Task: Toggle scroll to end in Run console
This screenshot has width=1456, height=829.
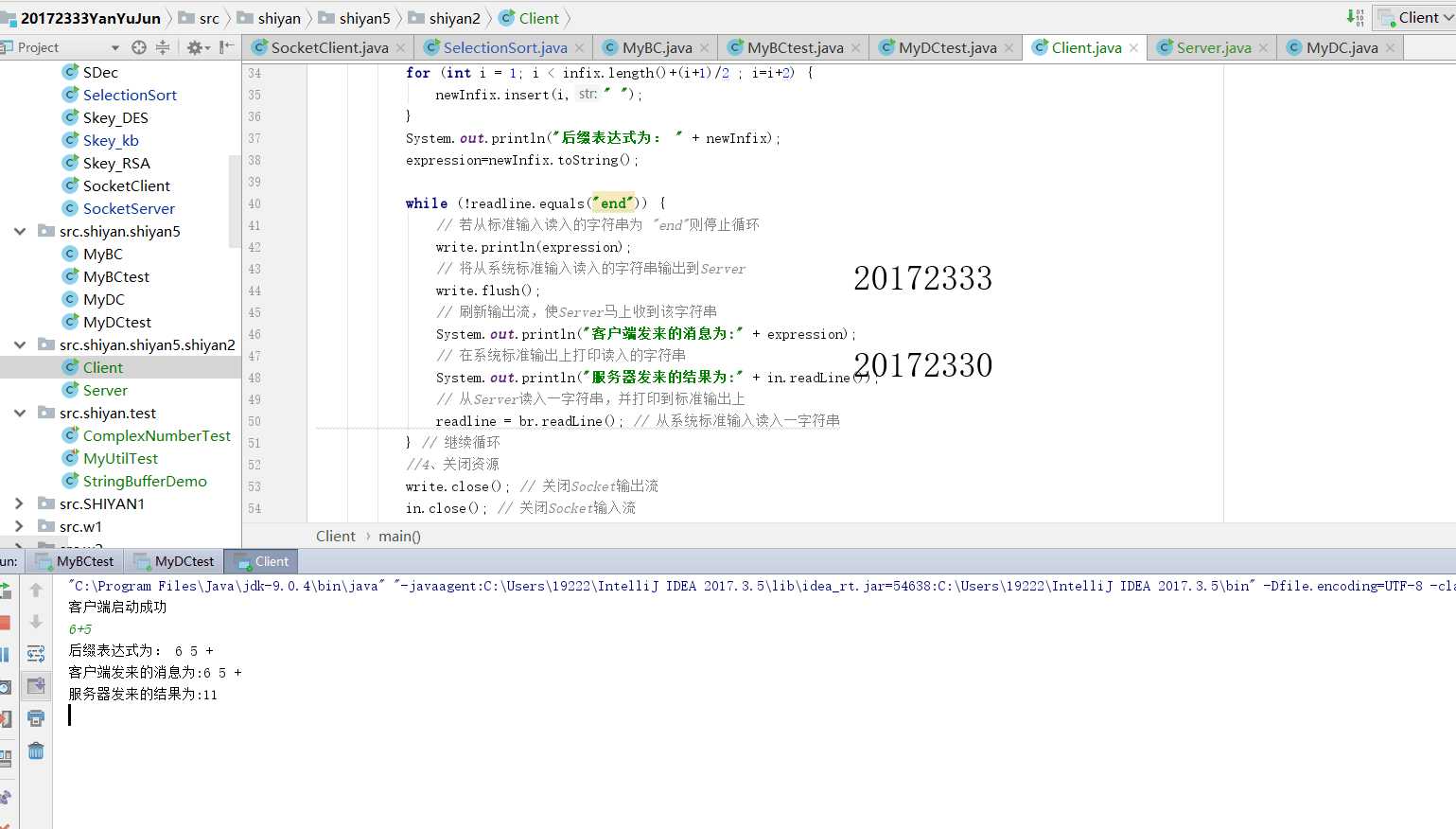Action: coord(36,686)
